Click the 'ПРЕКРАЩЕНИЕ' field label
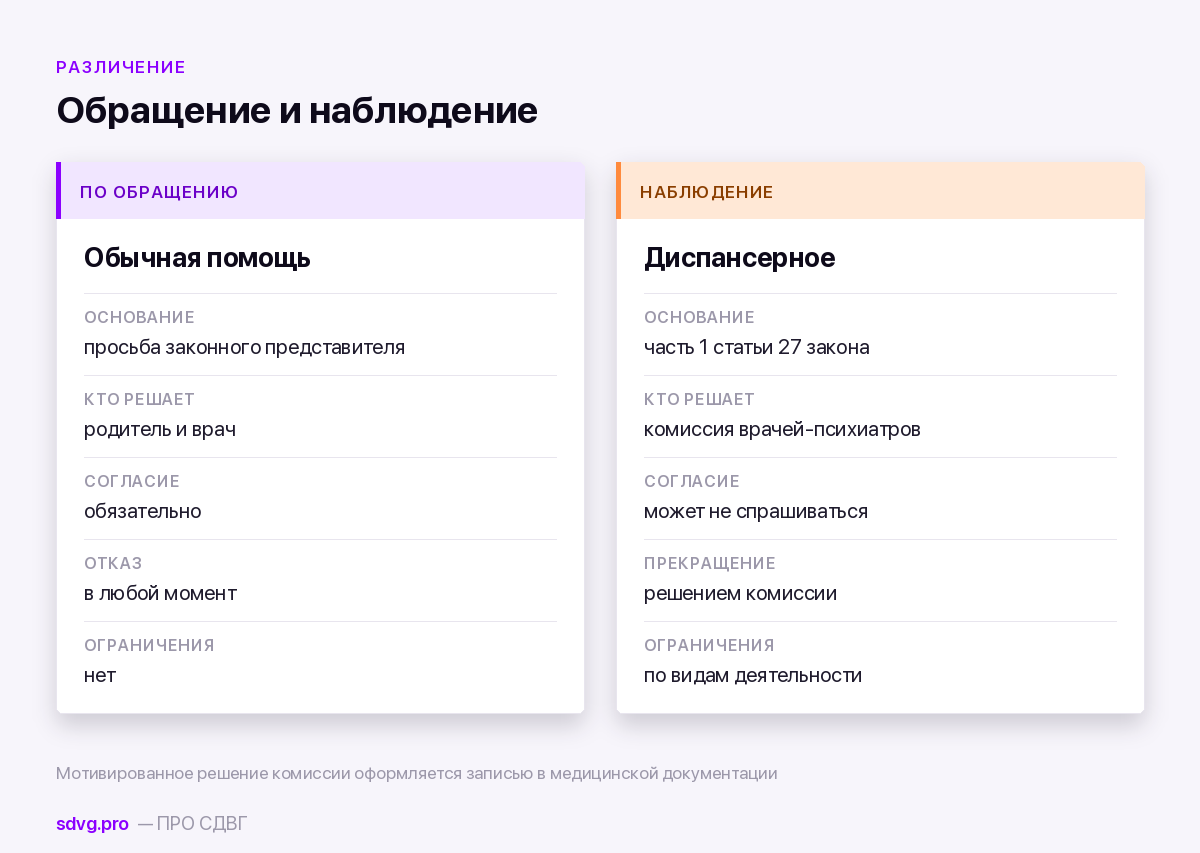This screenshot has height=853, width=1200. tap(710, 564)
